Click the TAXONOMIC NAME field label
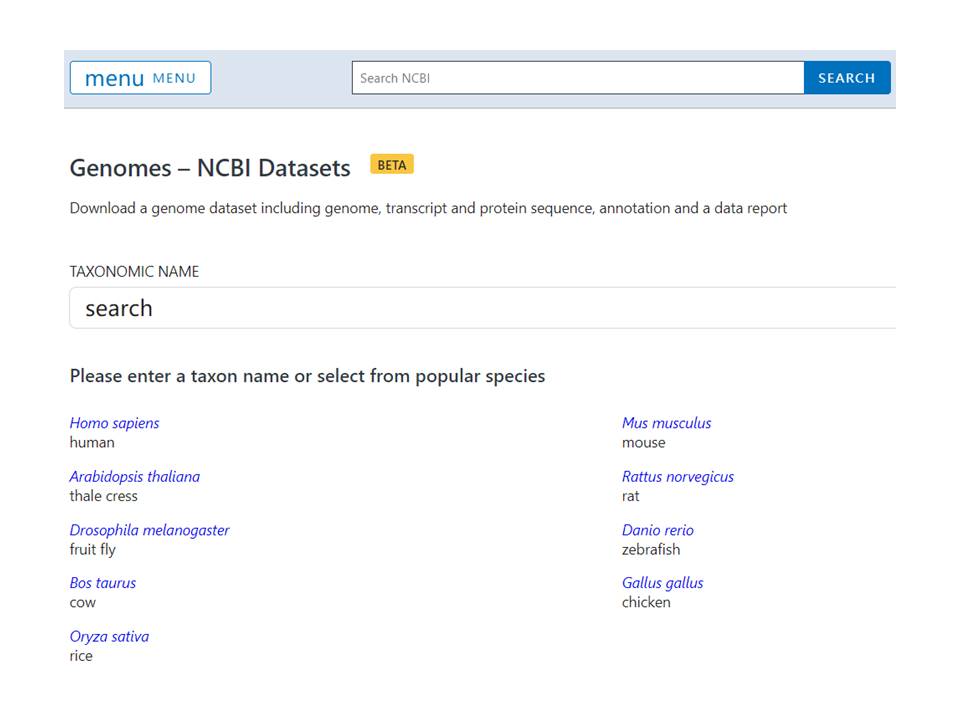Image resolution: width=960 pixels, height=720 pixels. pyautogui.click(x=134, y=272)
